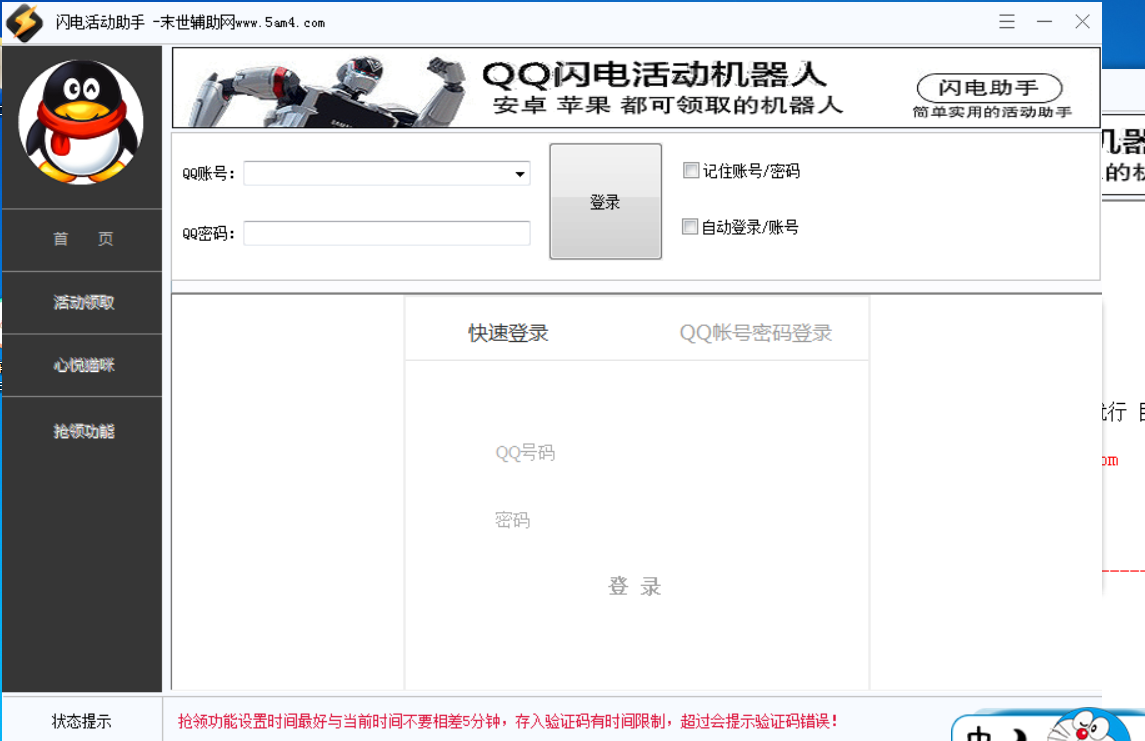Expand the QQ账号 dropdown arrow
This screenshot has width=1145, height=741.
pos(519,174)
